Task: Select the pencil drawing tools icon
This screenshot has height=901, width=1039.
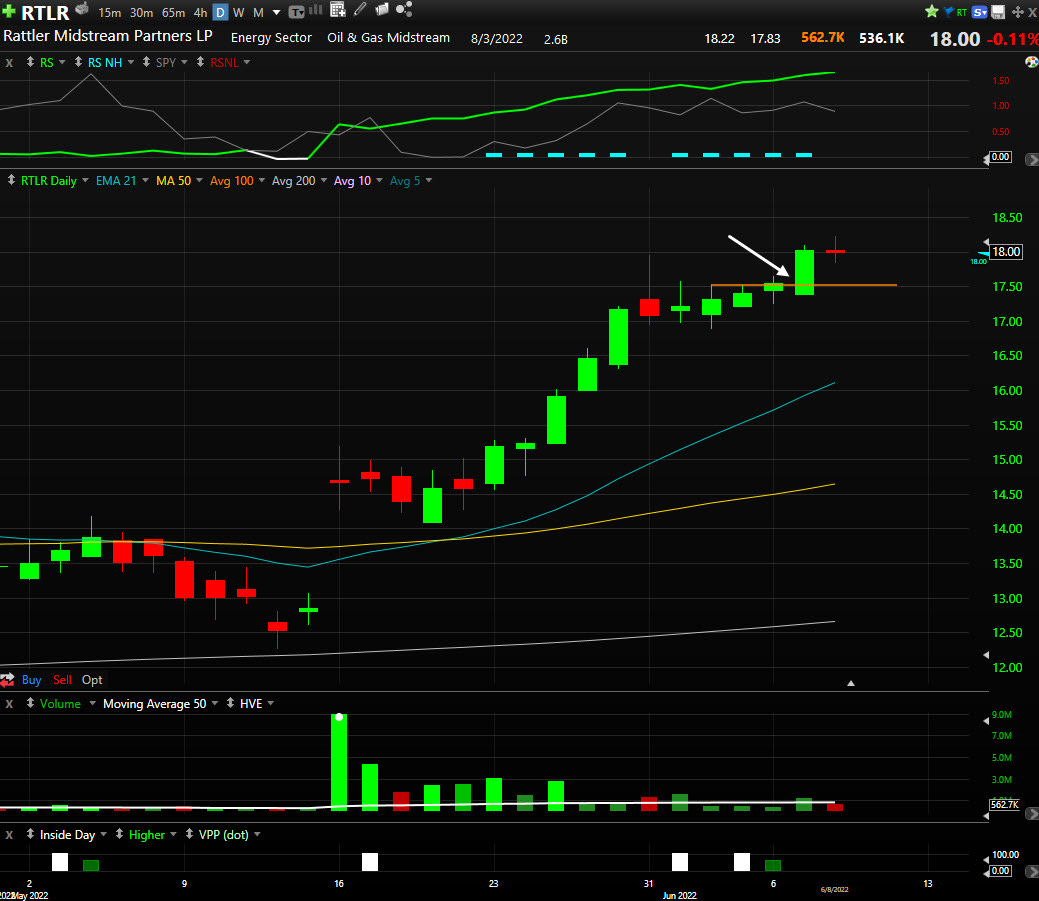Action: point(360,9)
